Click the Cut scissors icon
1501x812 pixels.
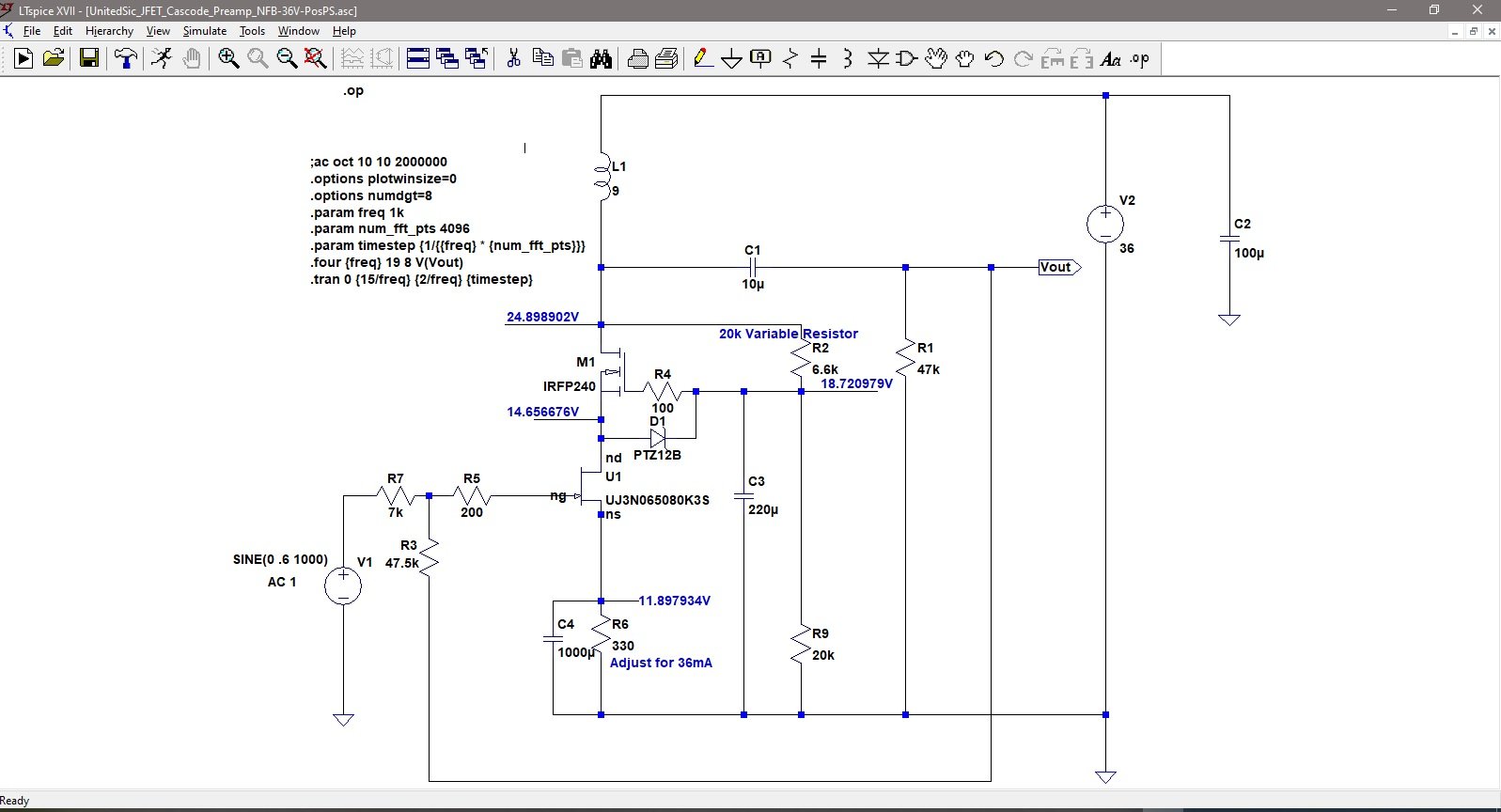[513, 59]
